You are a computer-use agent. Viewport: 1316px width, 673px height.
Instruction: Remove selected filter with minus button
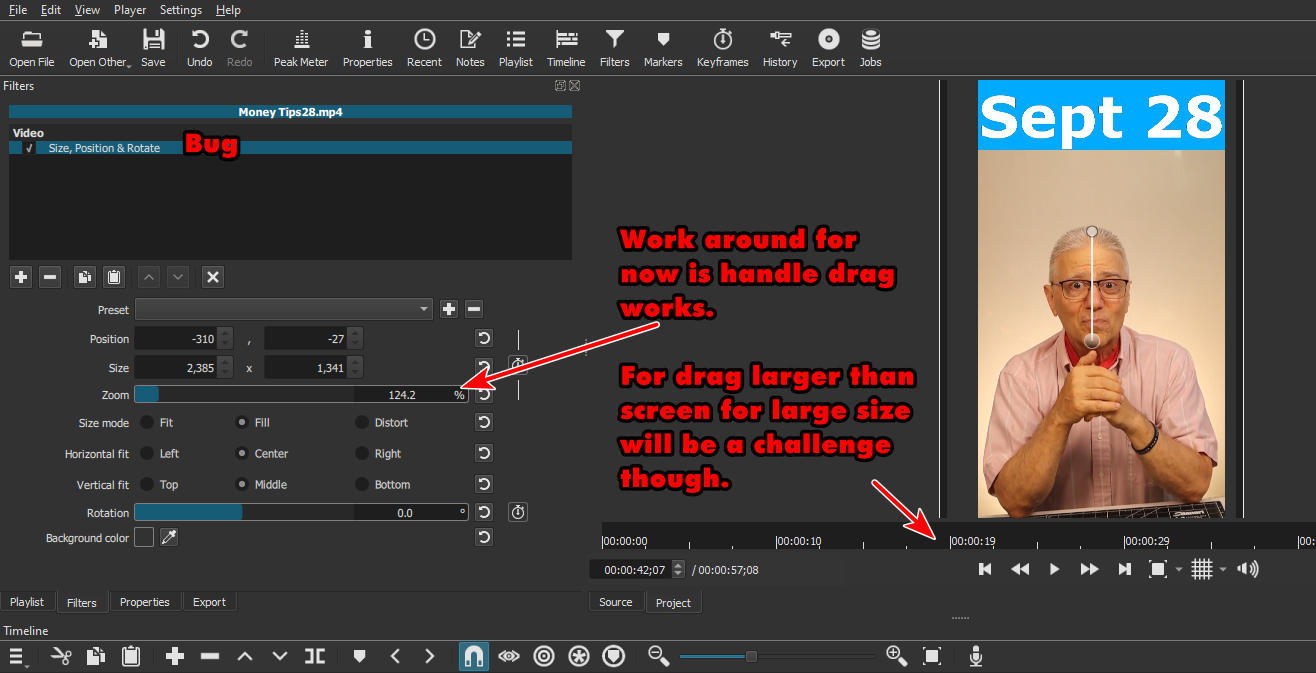[50, 277]
